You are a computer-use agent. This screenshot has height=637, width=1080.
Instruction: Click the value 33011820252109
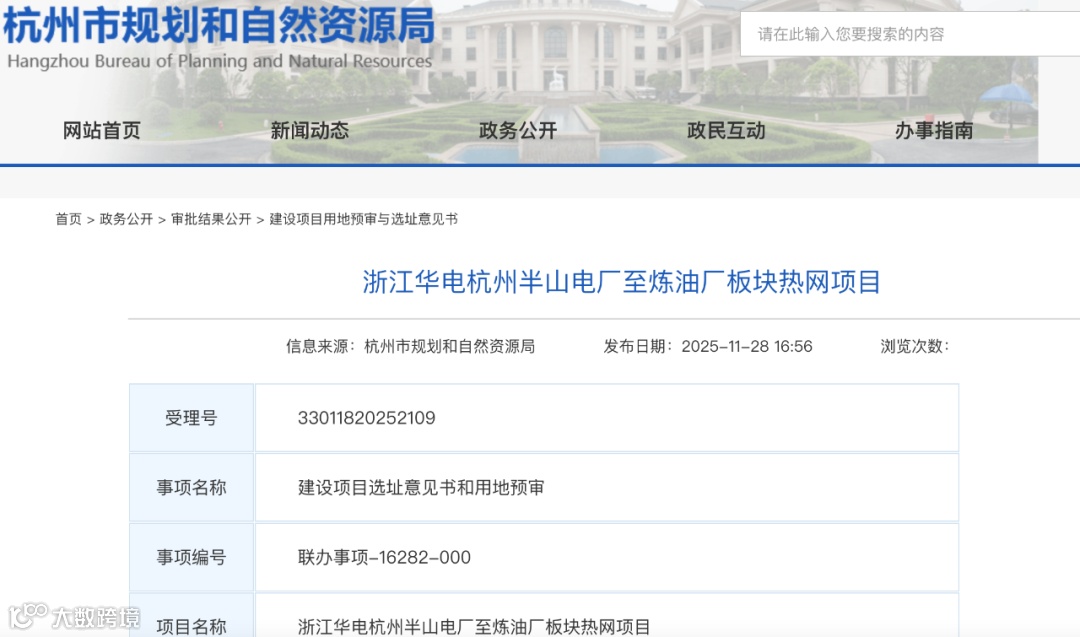click(366, 418)
